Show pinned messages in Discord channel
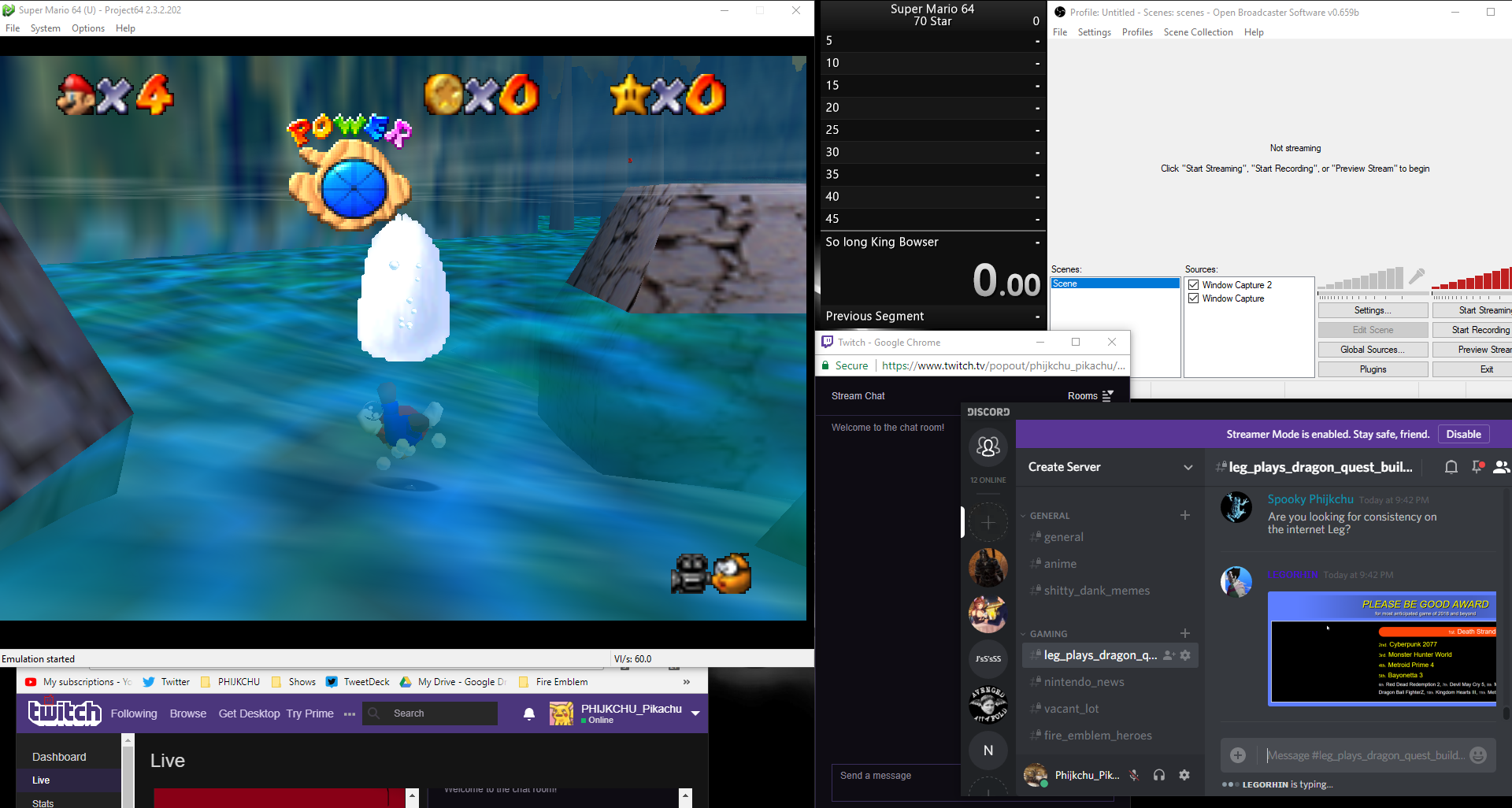This screenshot has height=808, width=1512. pos(1478,467)
